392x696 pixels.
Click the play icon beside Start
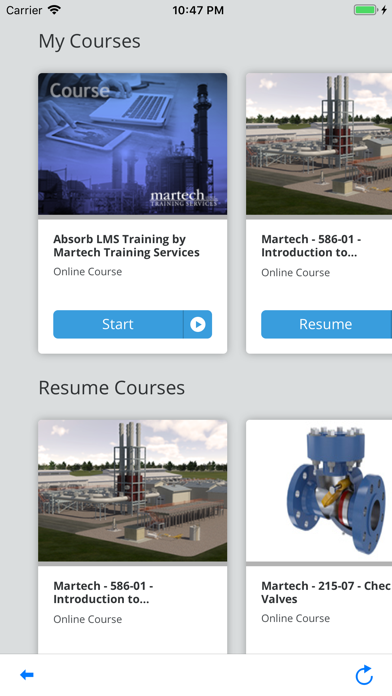point(198,324)
